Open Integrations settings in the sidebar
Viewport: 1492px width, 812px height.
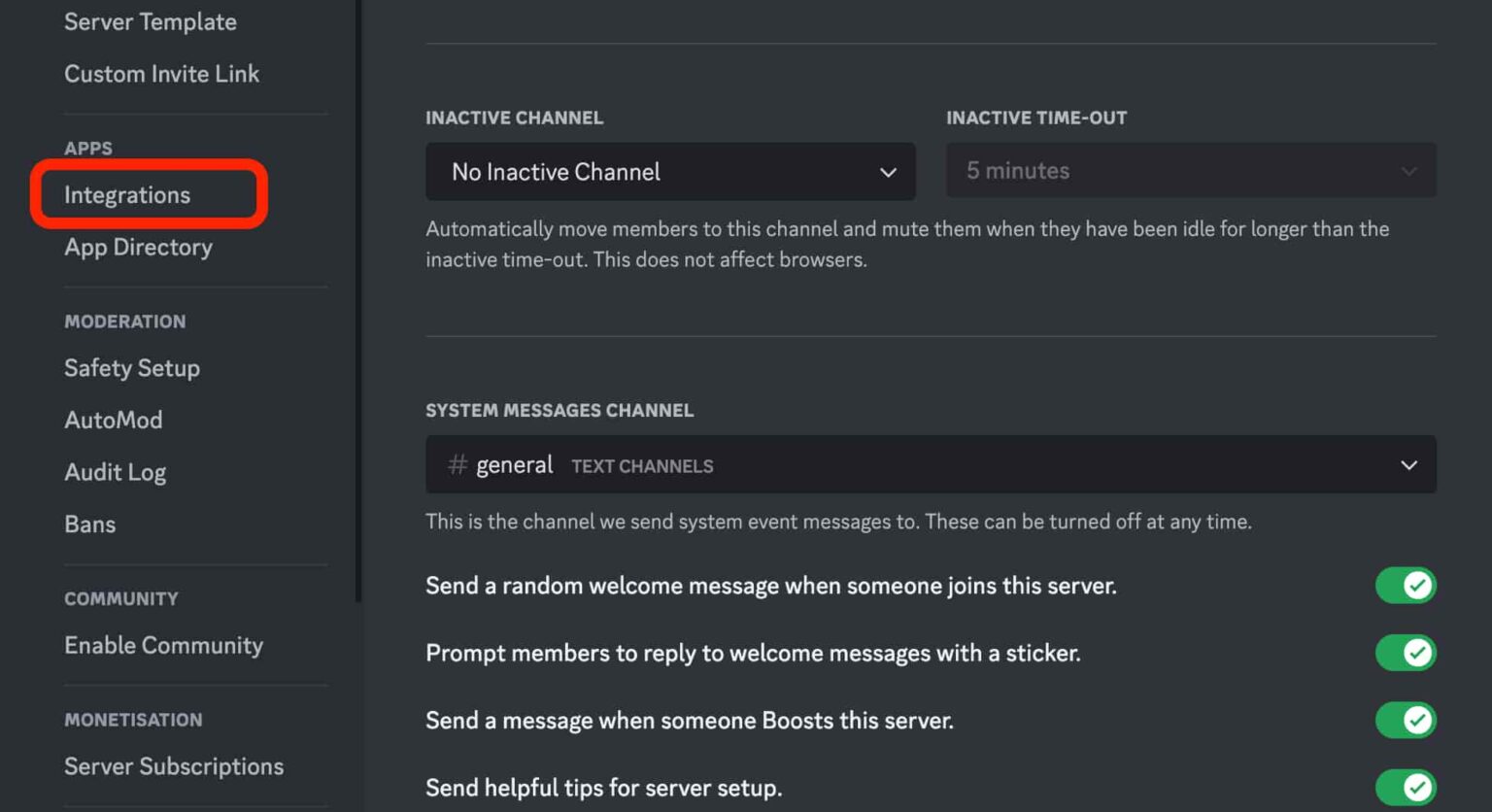click(x=127, y=194)
